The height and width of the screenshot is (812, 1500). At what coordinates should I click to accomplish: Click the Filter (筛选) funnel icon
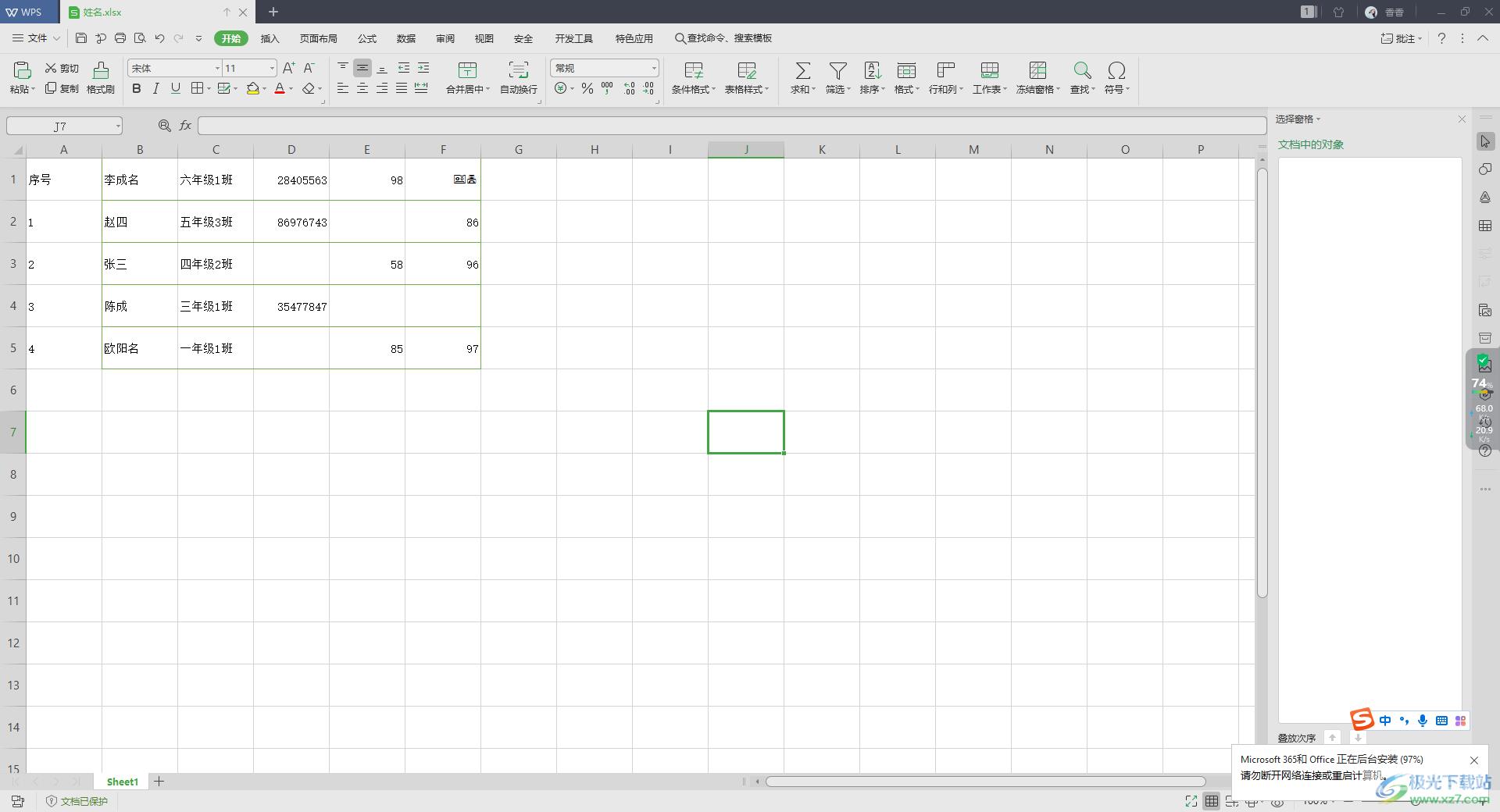click(x=837, y=70)
